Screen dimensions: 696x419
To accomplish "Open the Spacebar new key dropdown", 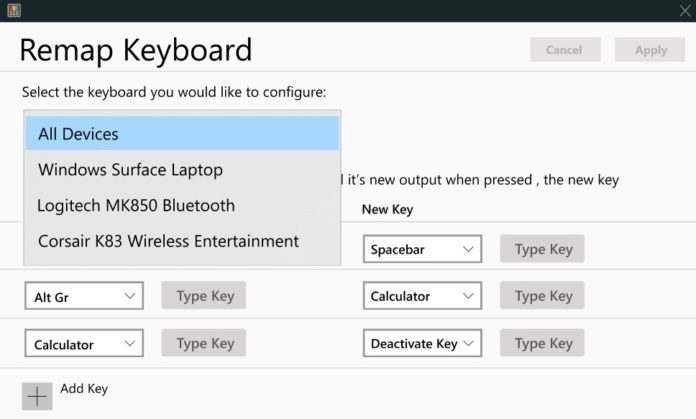I will 421,249.
